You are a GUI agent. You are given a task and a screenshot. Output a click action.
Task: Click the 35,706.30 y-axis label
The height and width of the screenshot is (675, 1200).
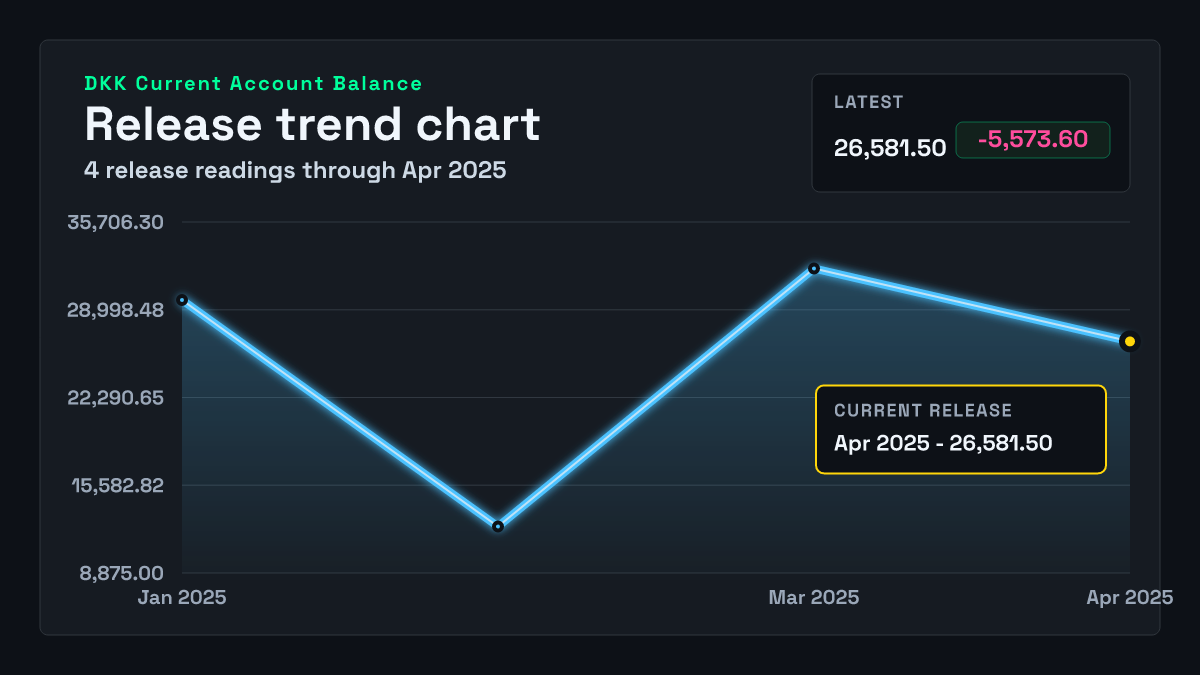115,222
